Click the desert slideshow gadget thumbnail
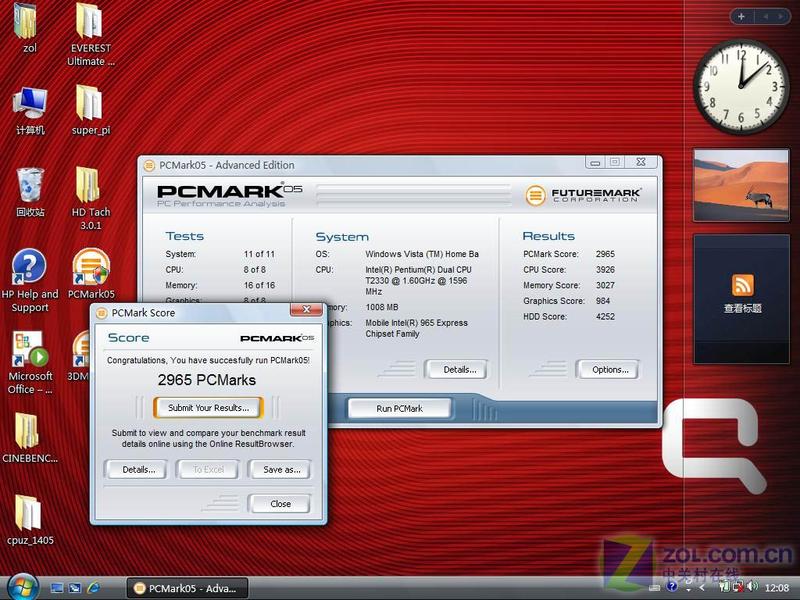The height and width of the screenshot is (600, 800). coord(741,186)
